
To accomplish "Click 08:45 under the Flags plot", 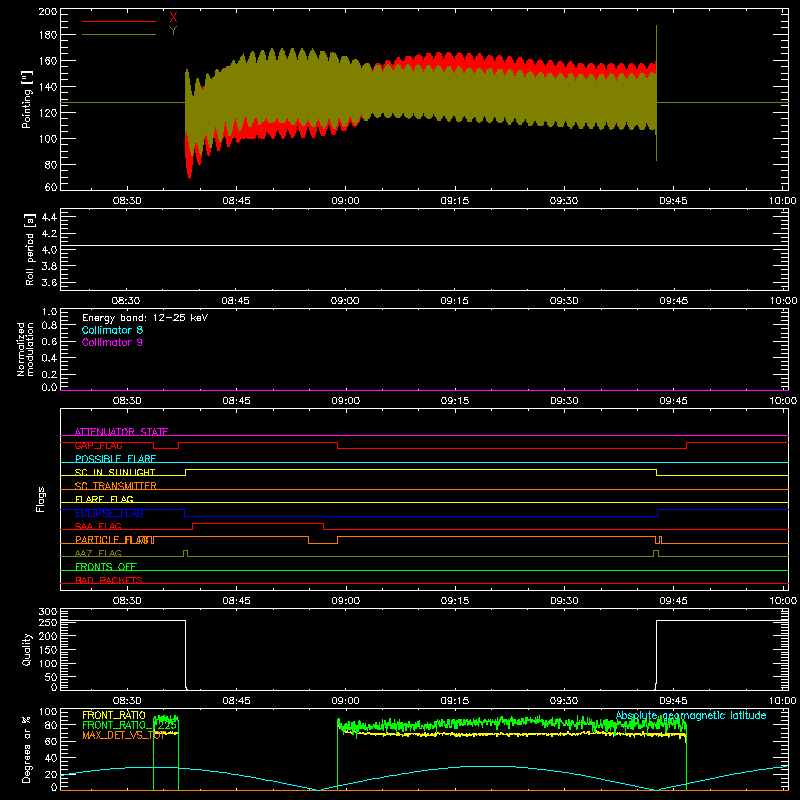I will tap(236, 601).
